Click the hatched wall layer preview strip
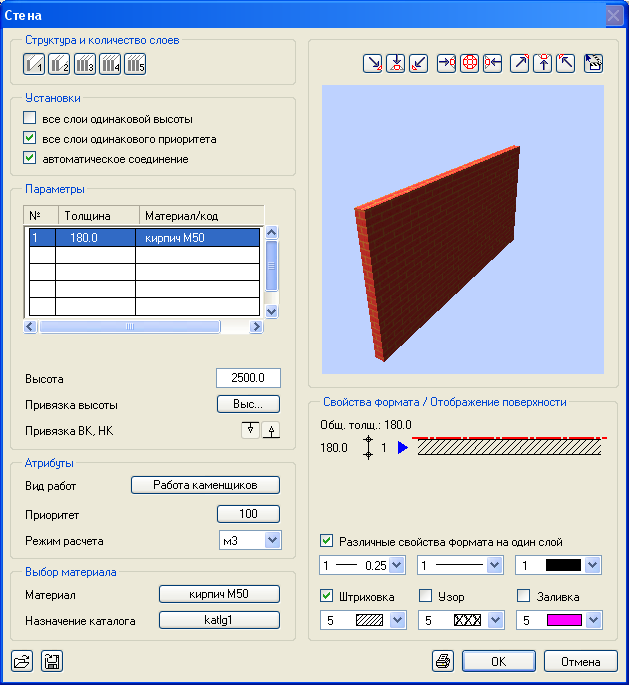629x685 pixels. (509, 446)
